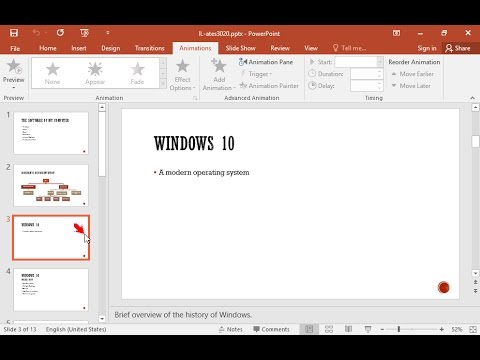The height and width of the screenshot is (360, 480).
Task: Click the Delay input field
Action: point(363,86)
